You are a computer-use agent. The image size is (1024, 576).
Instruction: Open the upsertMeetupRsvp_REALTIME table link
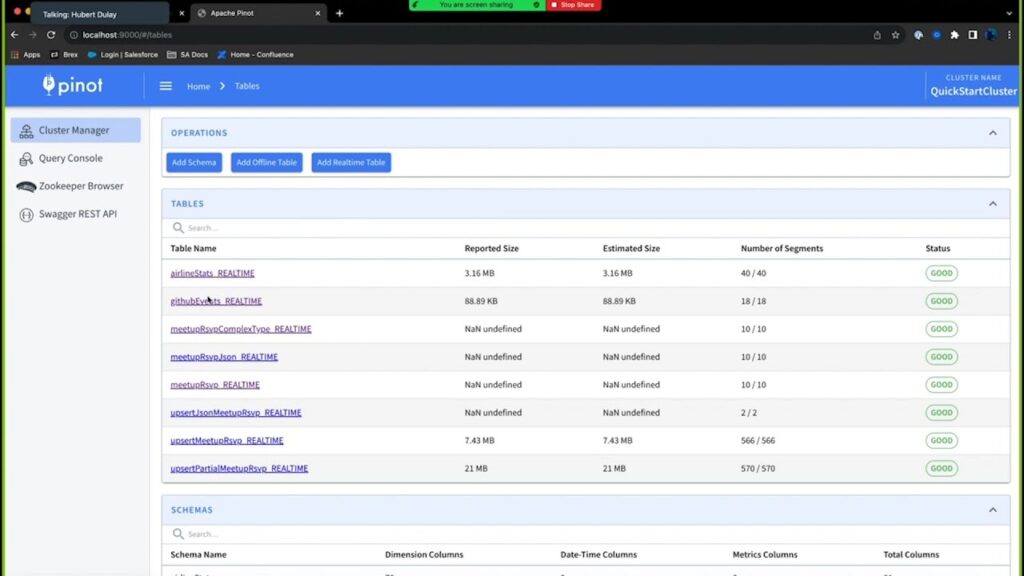(x=227, y=441)
